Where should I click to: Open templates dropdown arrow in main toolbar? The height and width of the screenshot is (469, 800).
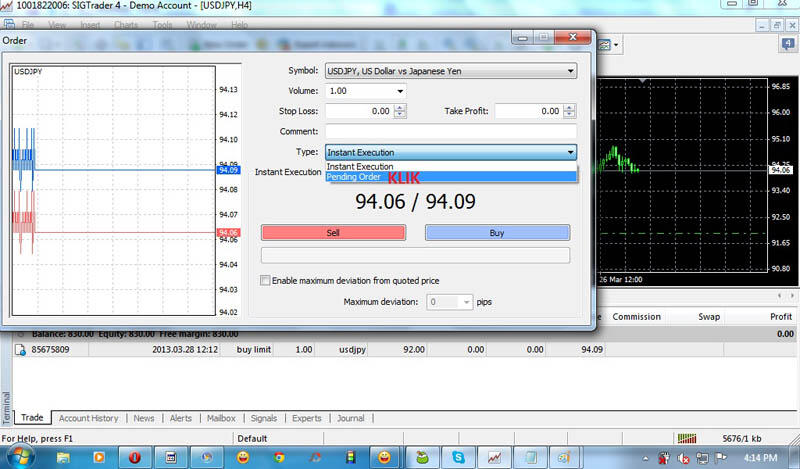point(616,45)
